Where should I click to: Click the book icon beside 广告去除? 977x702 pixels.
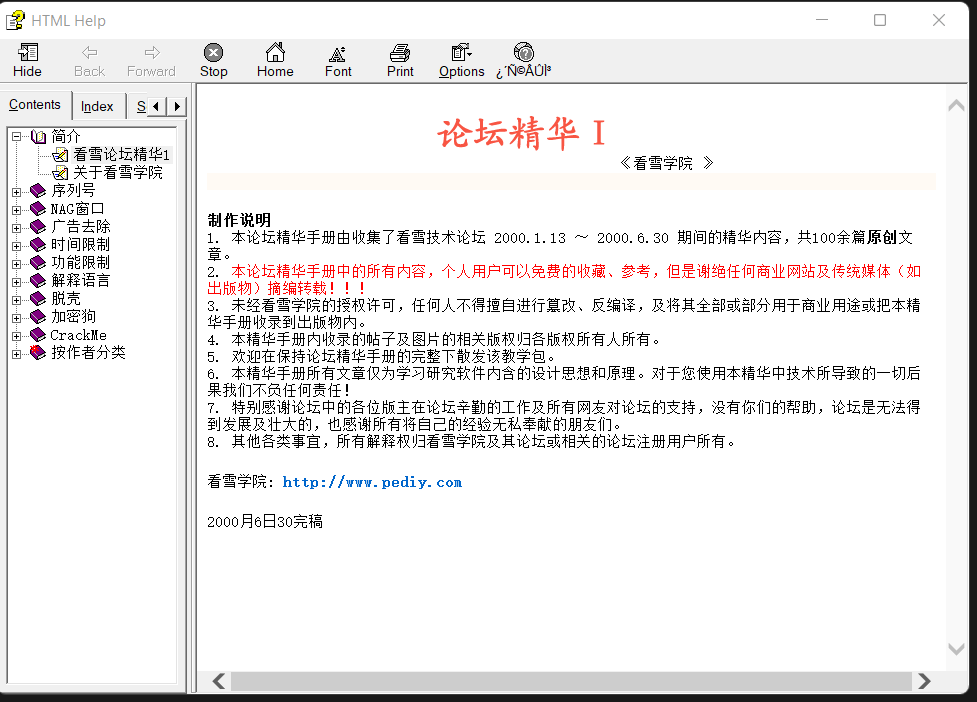(38, 227)
